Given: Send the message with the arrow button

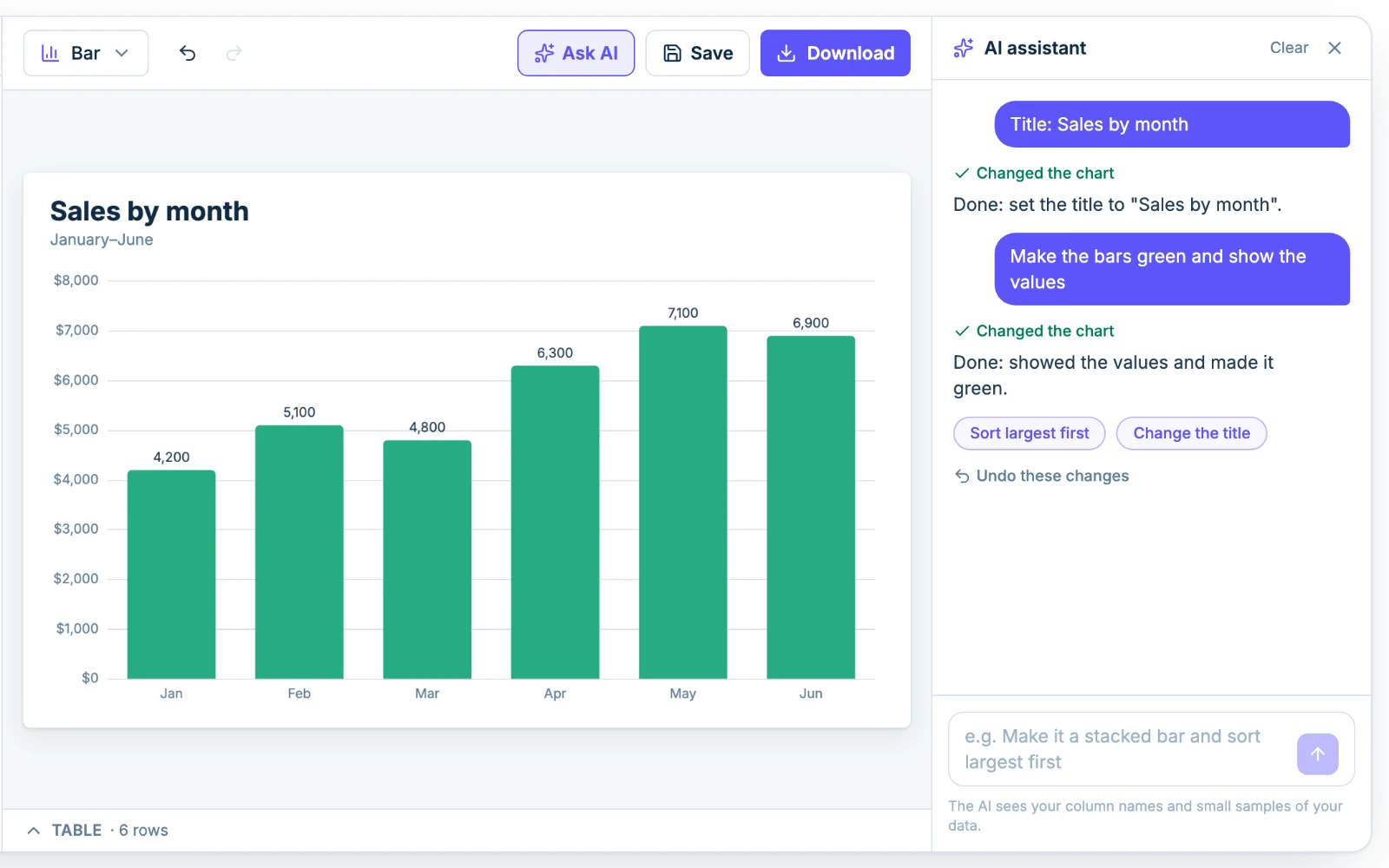Looking at the screenshot, I should point(1318,753).
